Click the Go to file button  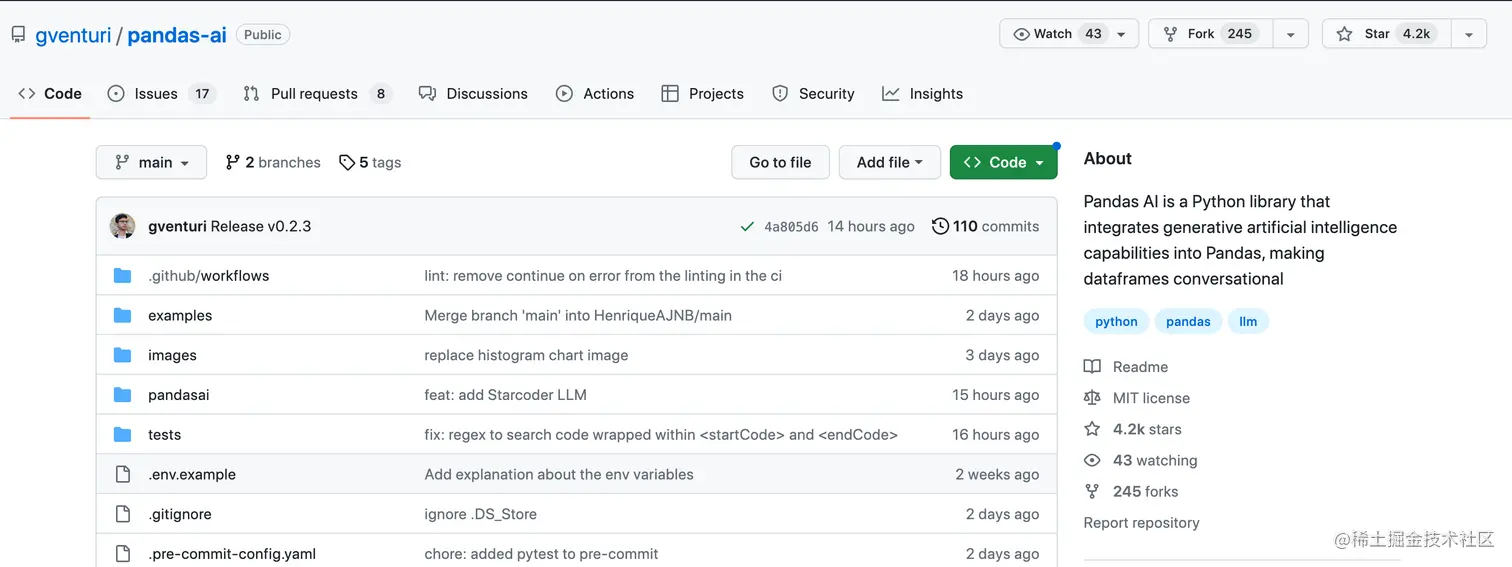click(780, 162)
